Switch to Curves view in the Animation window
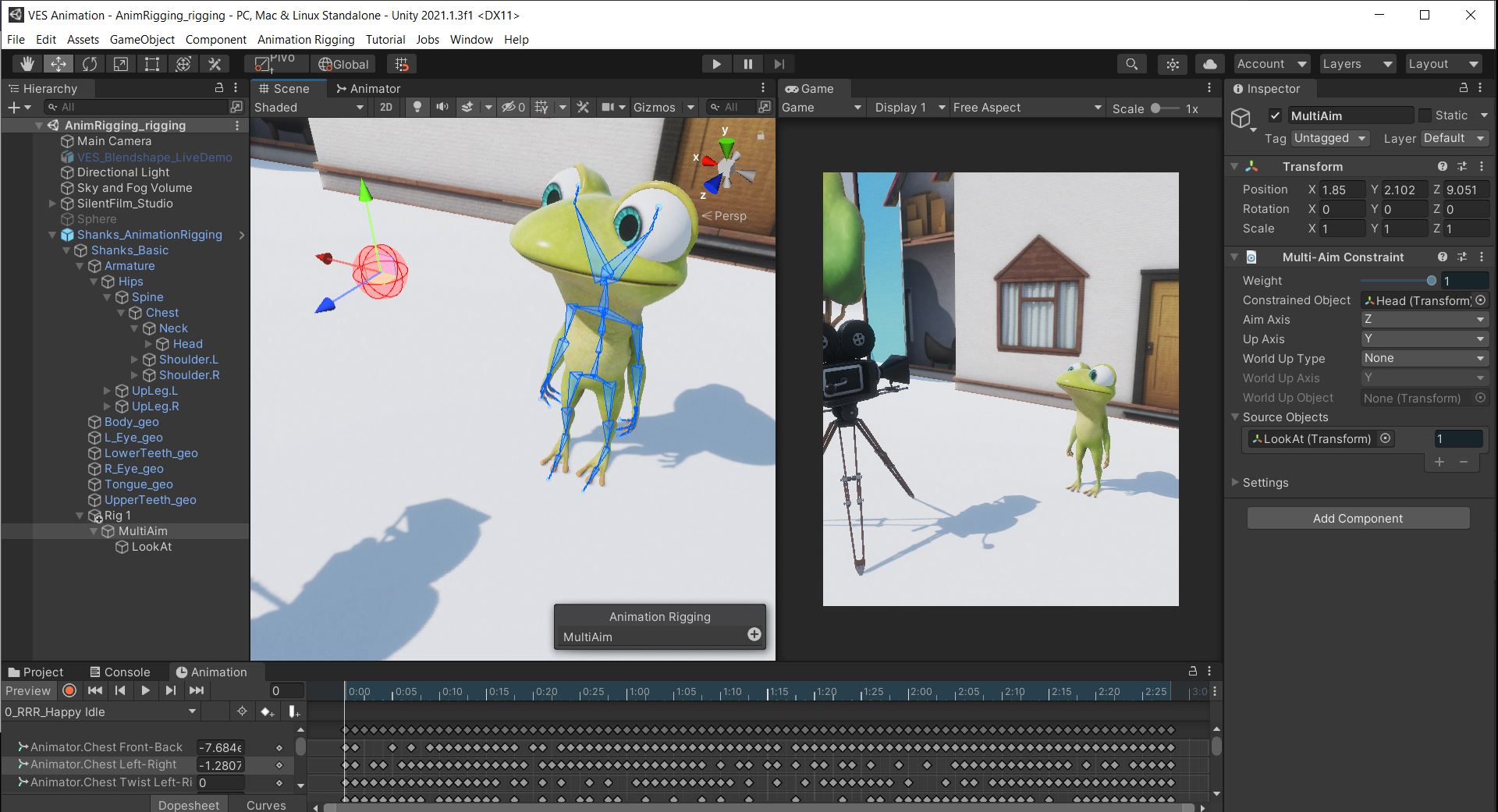 (265, 805)
